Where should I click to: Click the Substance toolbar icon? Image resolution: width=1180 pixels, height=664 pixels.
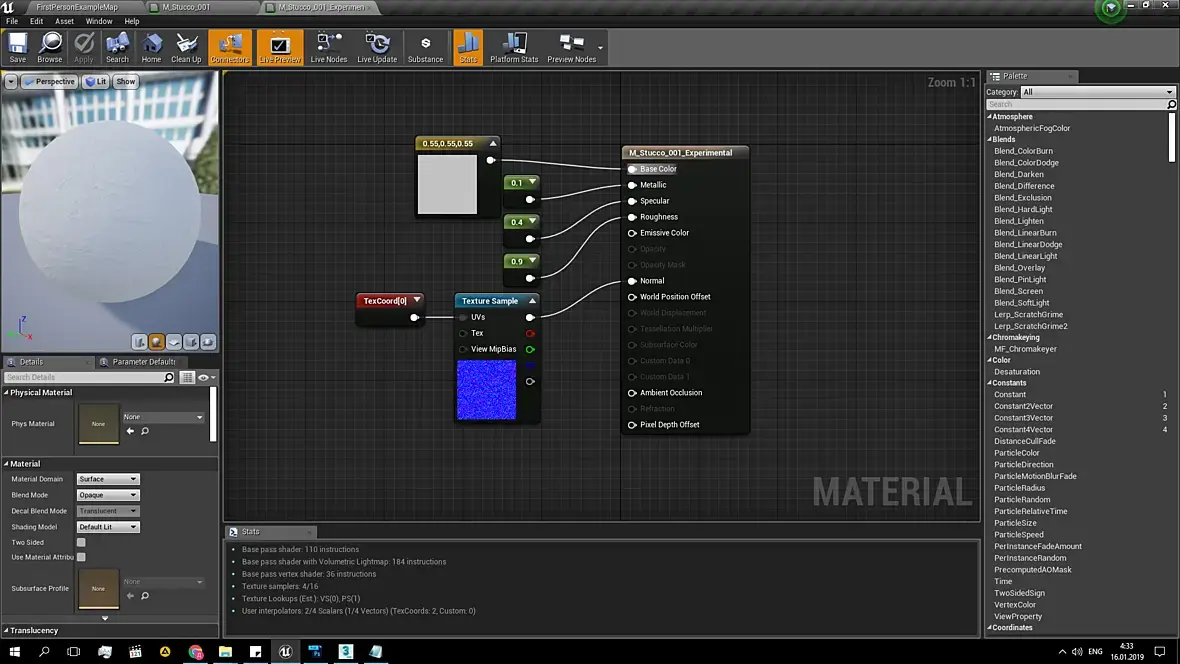click(x=425, y=47)
